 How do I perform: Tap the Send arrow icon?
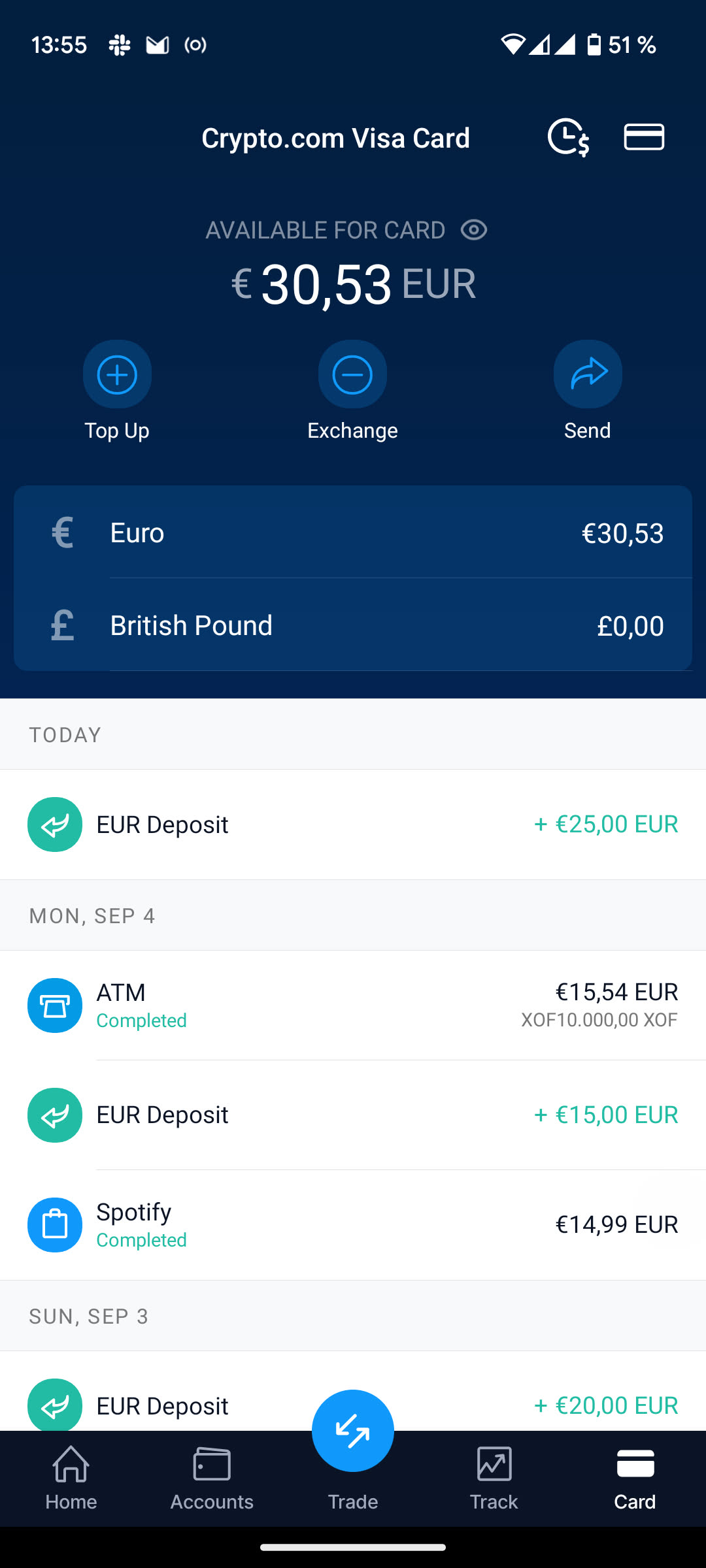pos(588,374)
